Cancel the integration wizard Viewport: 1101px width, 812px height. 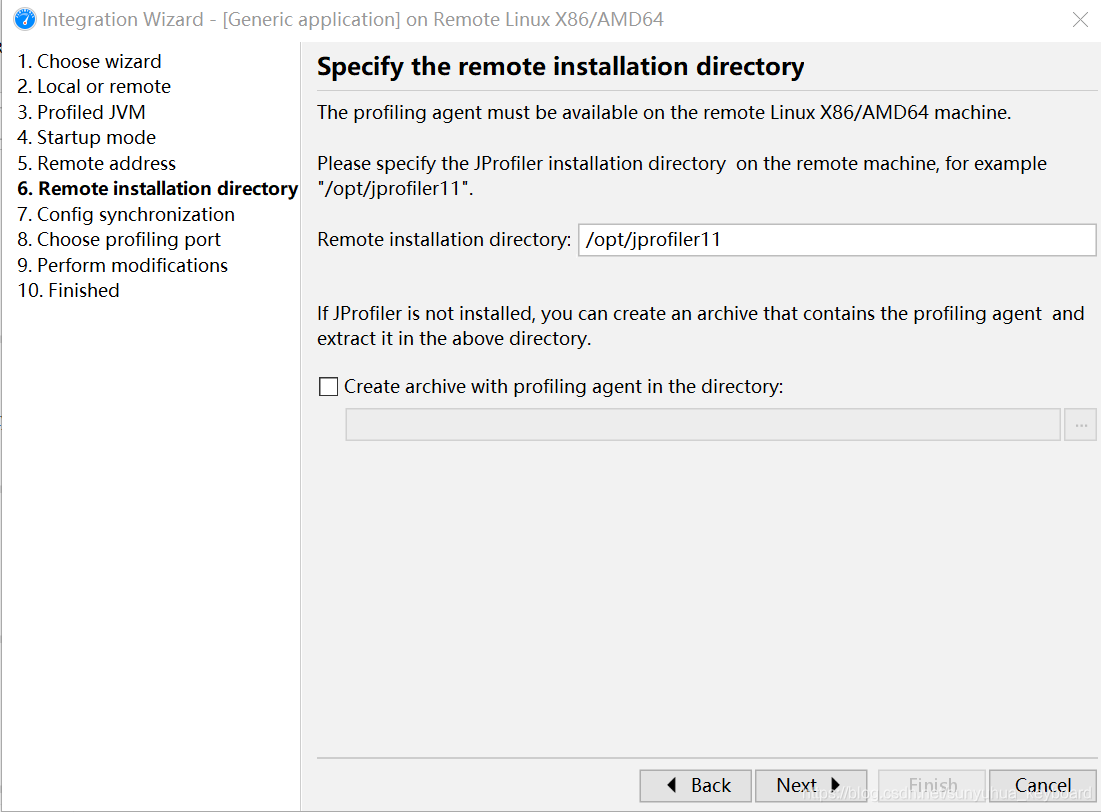pos(1043,785)
